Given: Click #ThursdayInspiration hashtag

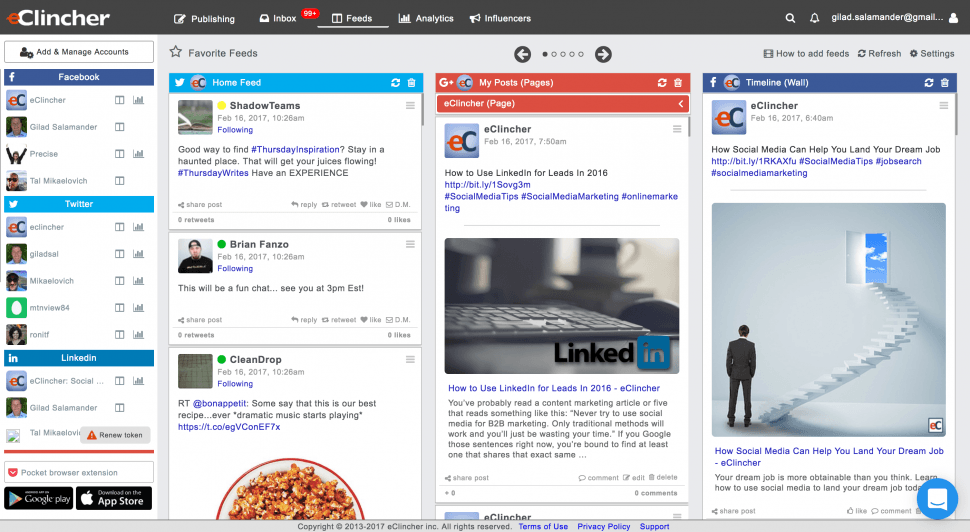Looking at the screenshot, I should pyautogui.click(x=296, y=150).
